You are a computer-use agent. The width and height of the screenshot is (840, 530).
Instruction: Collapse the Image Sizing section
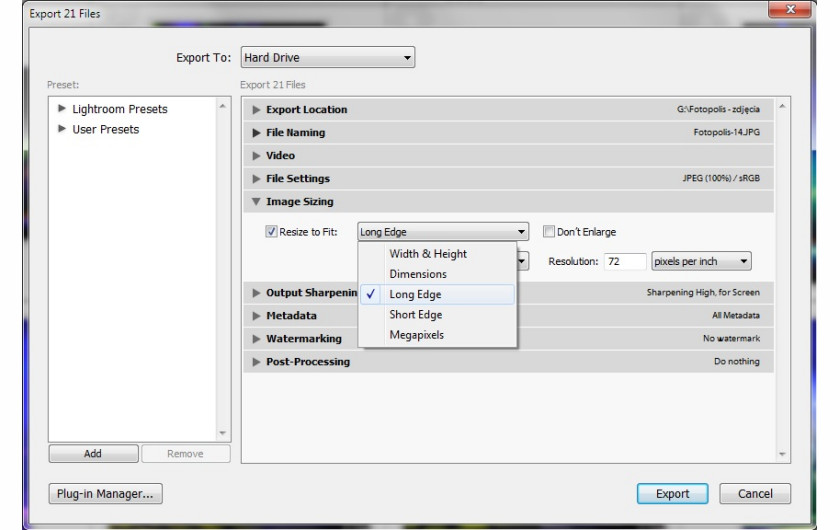click(x=256, y=201)
